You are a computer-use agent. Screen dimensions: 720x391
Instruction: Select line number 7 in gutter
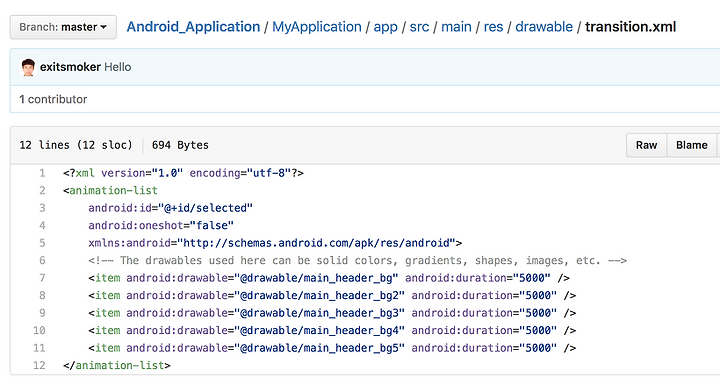point(42,278)
